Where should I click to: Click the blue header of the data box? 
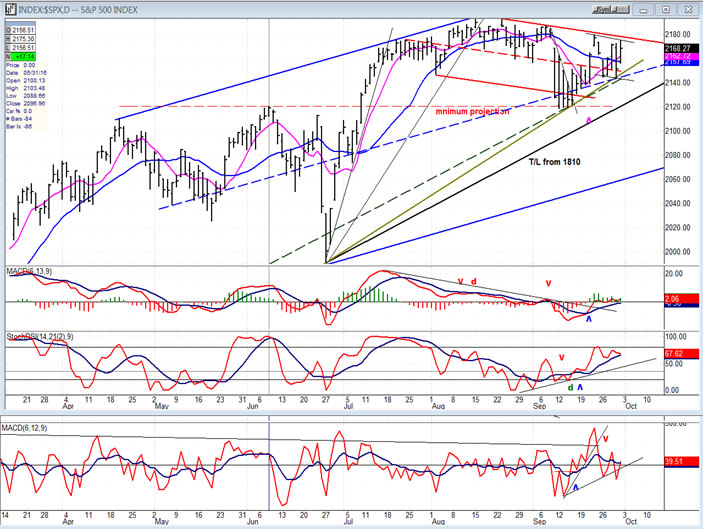click(20, 23)
